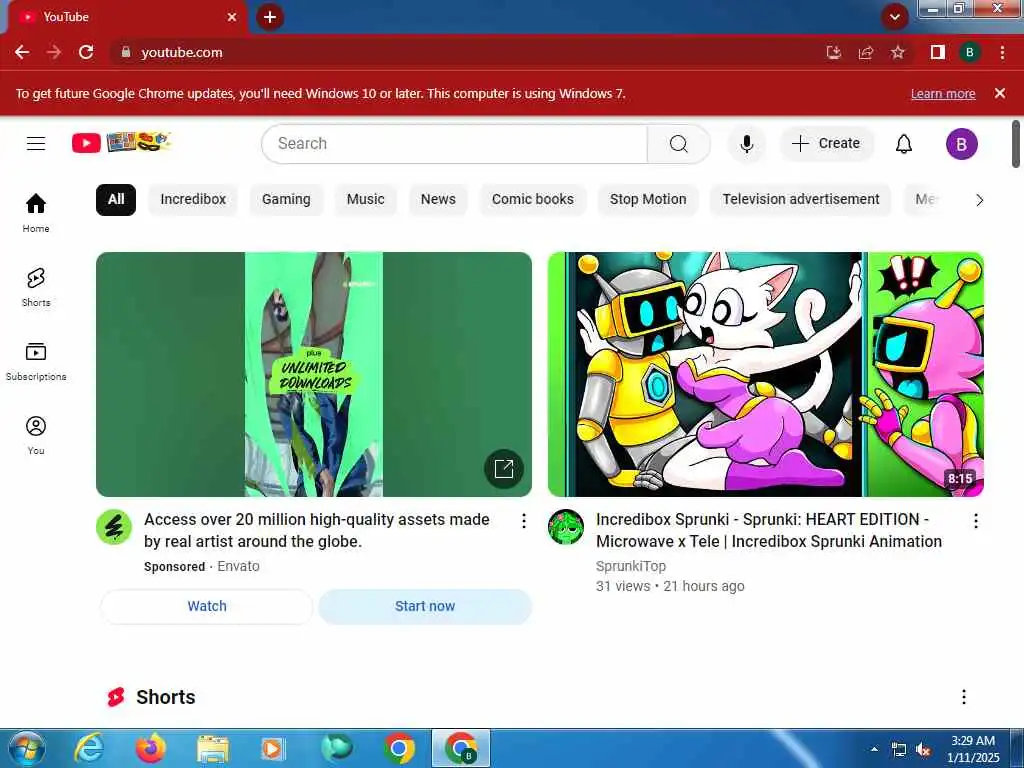Go to Home in sidebar

pyautogui.click(x=36, y=213)
